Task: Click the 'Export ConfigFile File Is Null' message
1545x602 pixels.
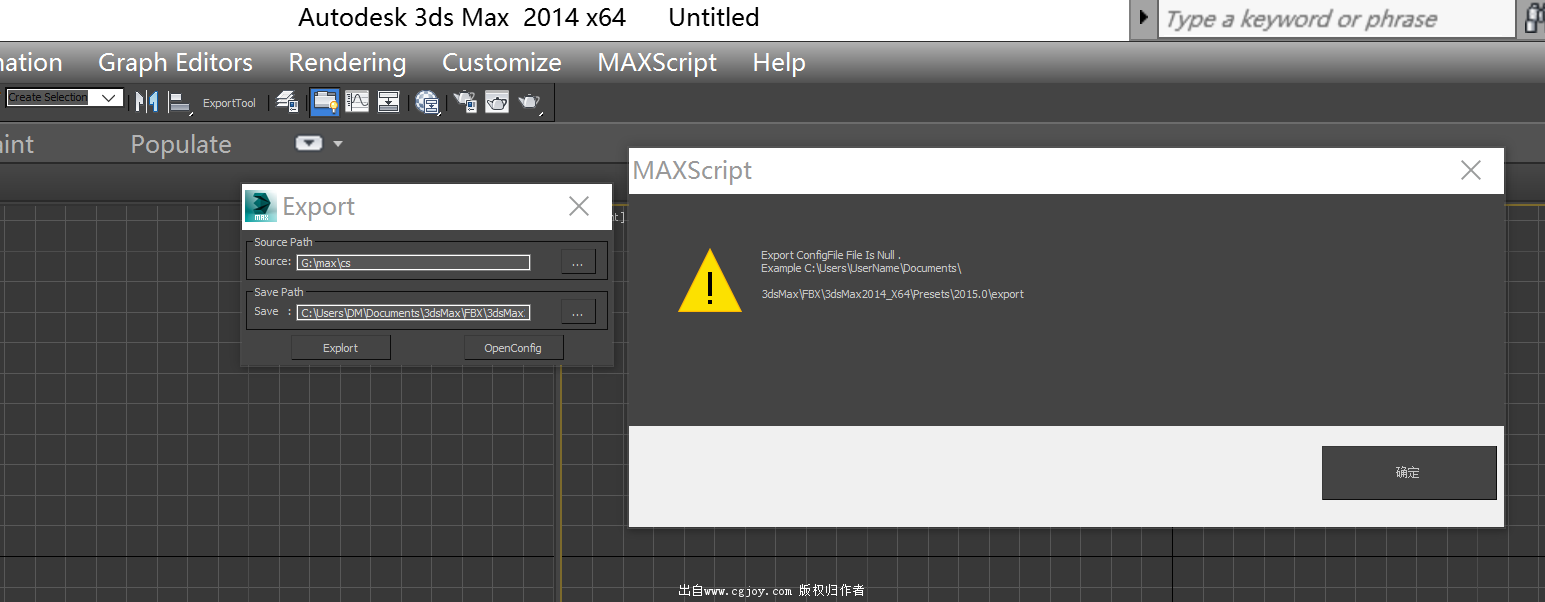Action: coord(831,255)
